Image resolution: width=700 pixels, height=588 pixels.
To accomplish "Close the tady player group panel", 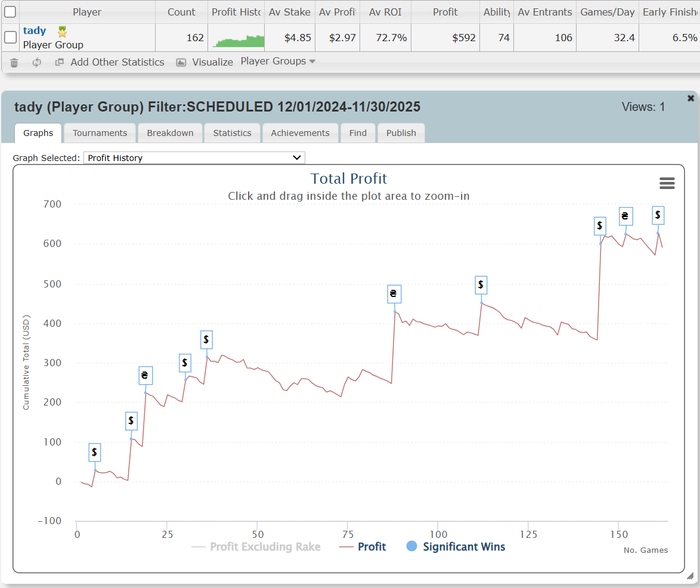I will point(690,98).
